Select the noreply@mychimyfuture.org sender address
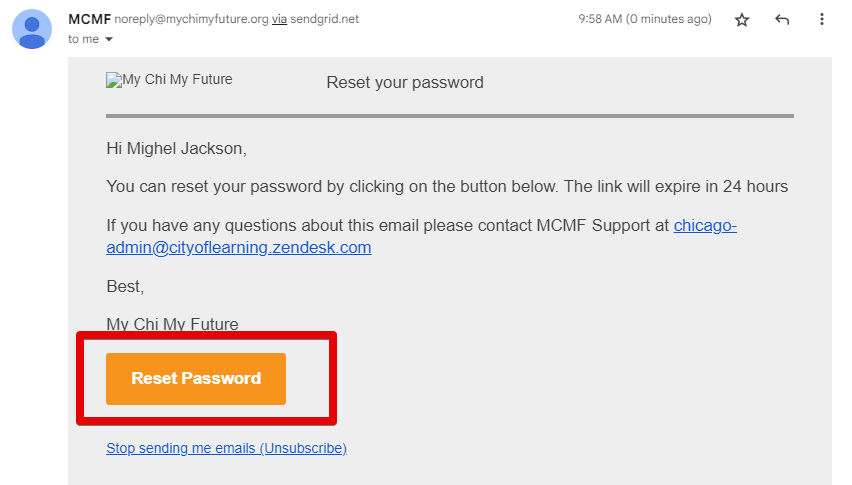The height and width of the screenshot is (485, 852). [x=190, y=19]
